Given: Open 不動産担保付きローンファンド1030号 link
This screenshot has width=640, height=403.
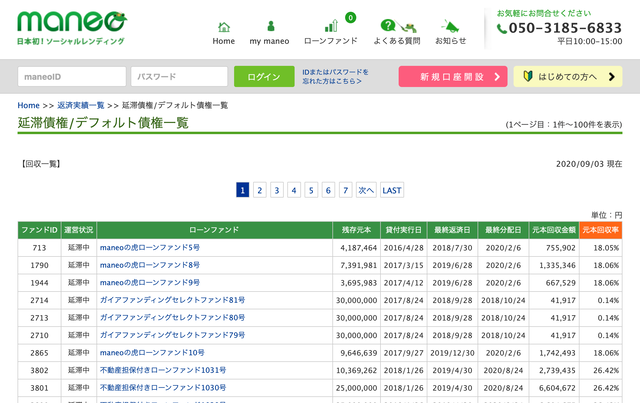Looking at the screenshot, I should 163,388.
